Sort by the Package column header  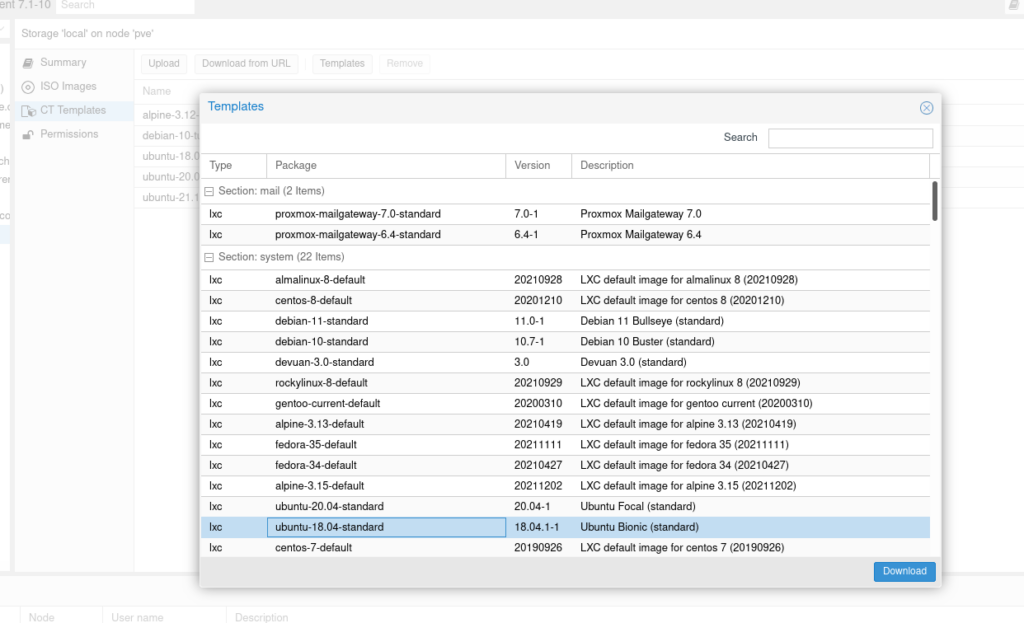click(386, 166)
